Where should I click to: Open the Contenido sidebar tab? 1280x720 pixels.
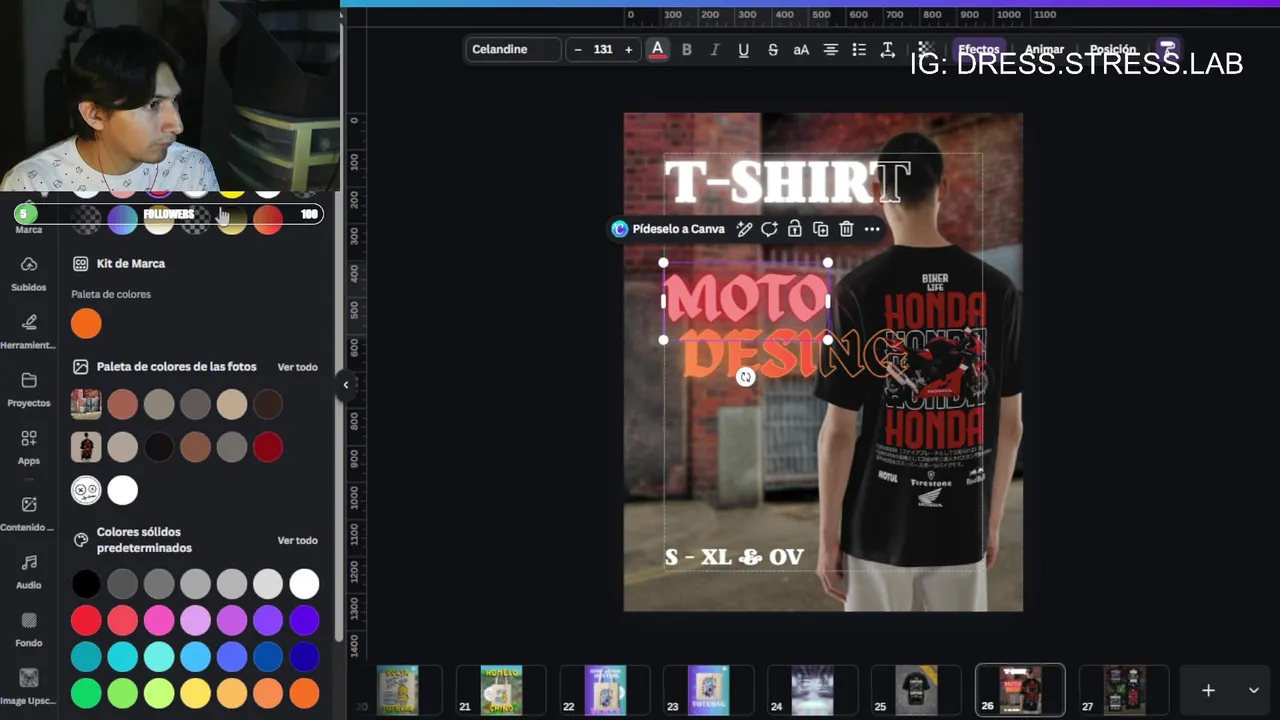pos(28,514)
